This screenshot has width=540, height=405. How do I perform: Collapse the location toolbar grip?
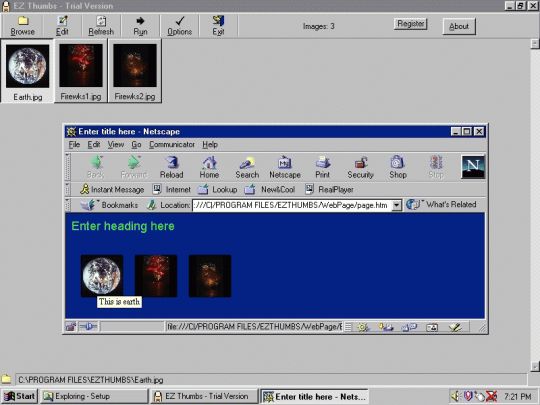click(x=68, y=205)
